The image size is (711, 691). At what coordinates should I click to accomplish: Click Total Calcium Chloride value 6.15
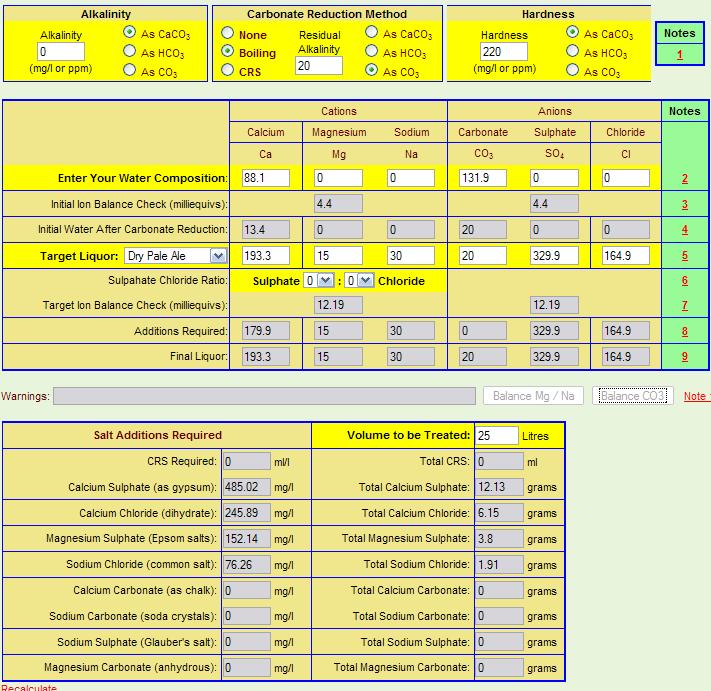(499, 513)
